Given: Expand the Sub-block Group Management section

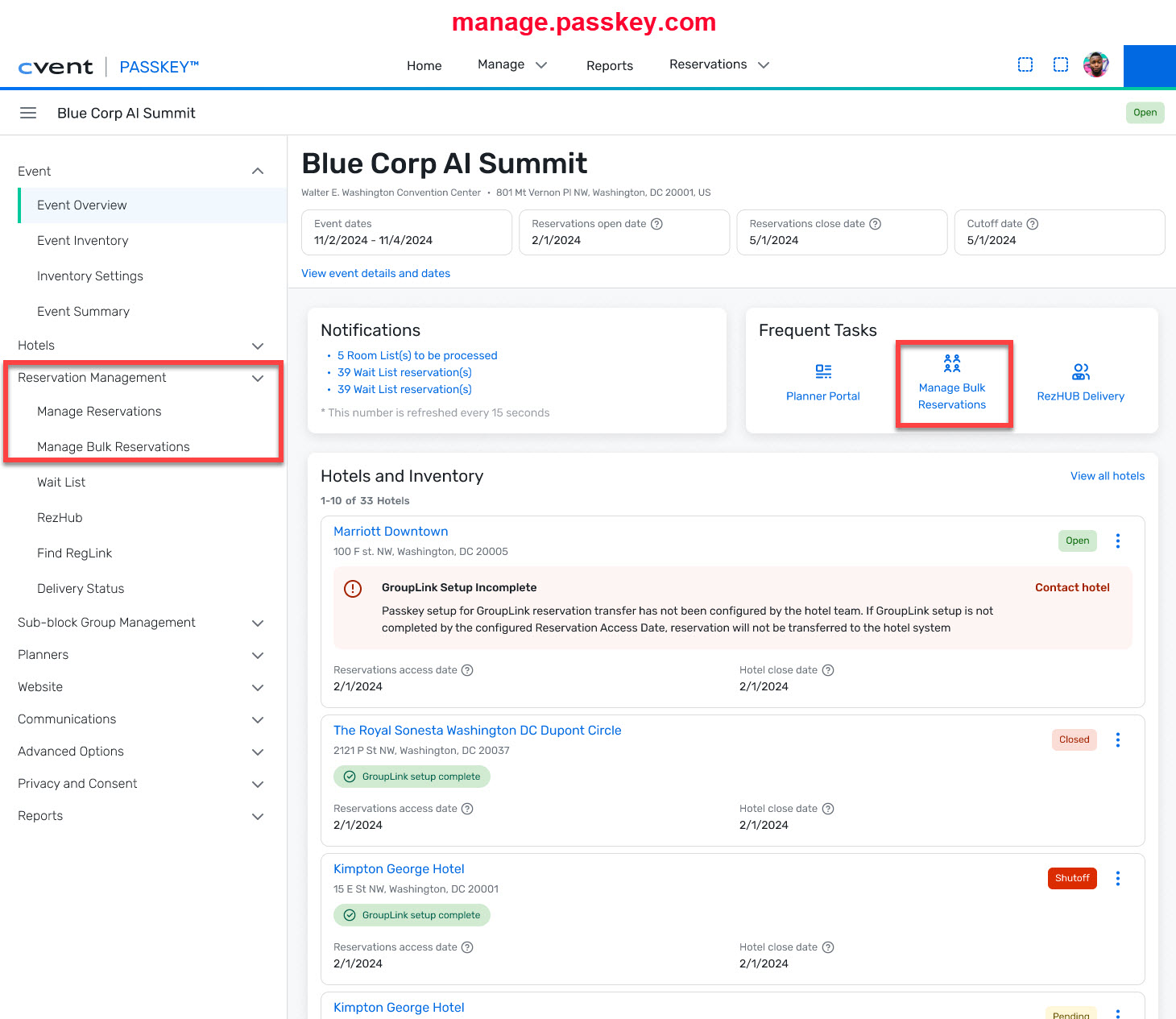Looking at the screenshot, I should coord(258,623).
